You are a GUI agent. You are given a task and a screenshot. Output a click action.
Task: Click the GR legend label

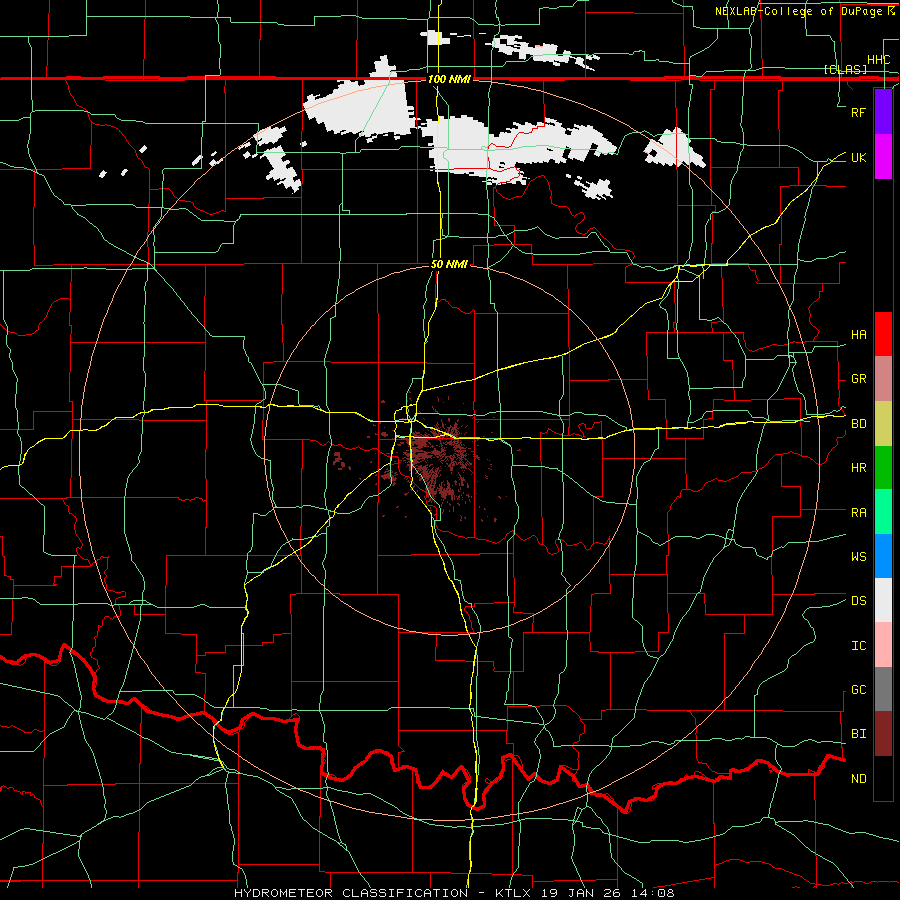858,379
